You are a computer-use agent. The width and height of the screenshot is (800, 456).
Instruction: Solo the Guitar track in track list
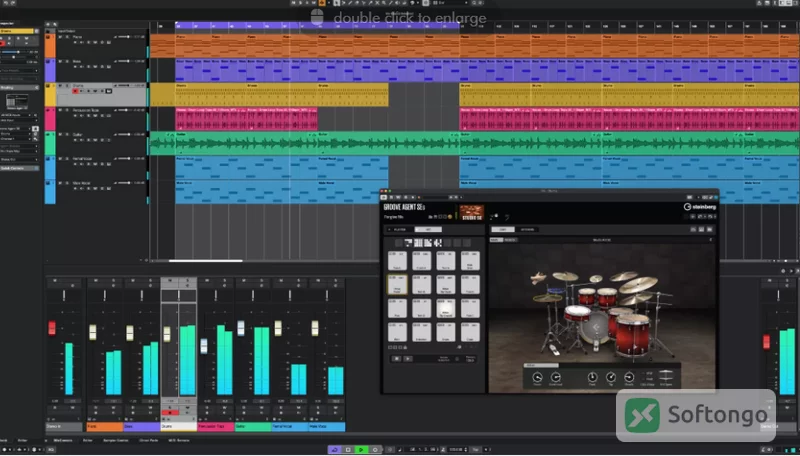67,134
